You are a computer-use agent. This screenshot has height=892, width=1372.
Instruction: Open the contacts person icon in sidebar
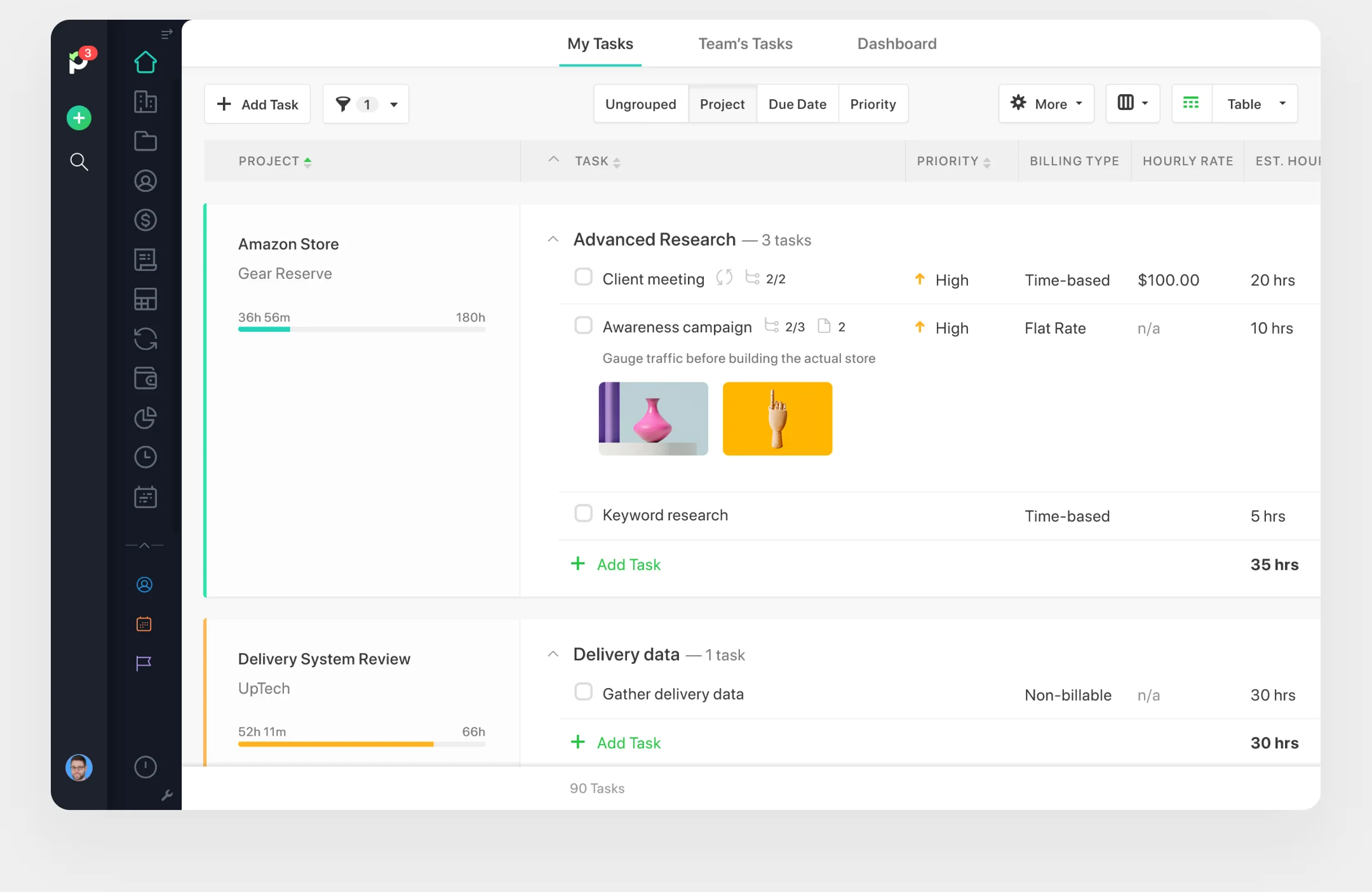click(x=145, y=181)
